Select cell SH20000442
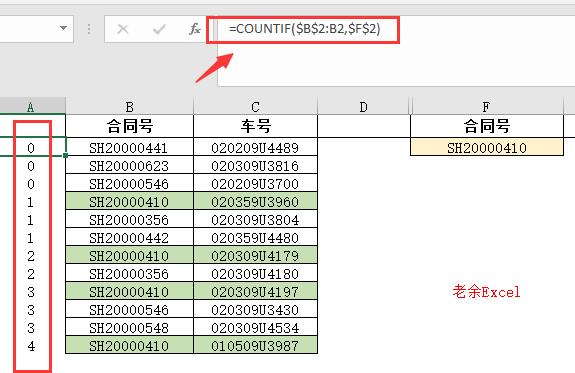This screenshot has height=373, width=575. (129, 238)
